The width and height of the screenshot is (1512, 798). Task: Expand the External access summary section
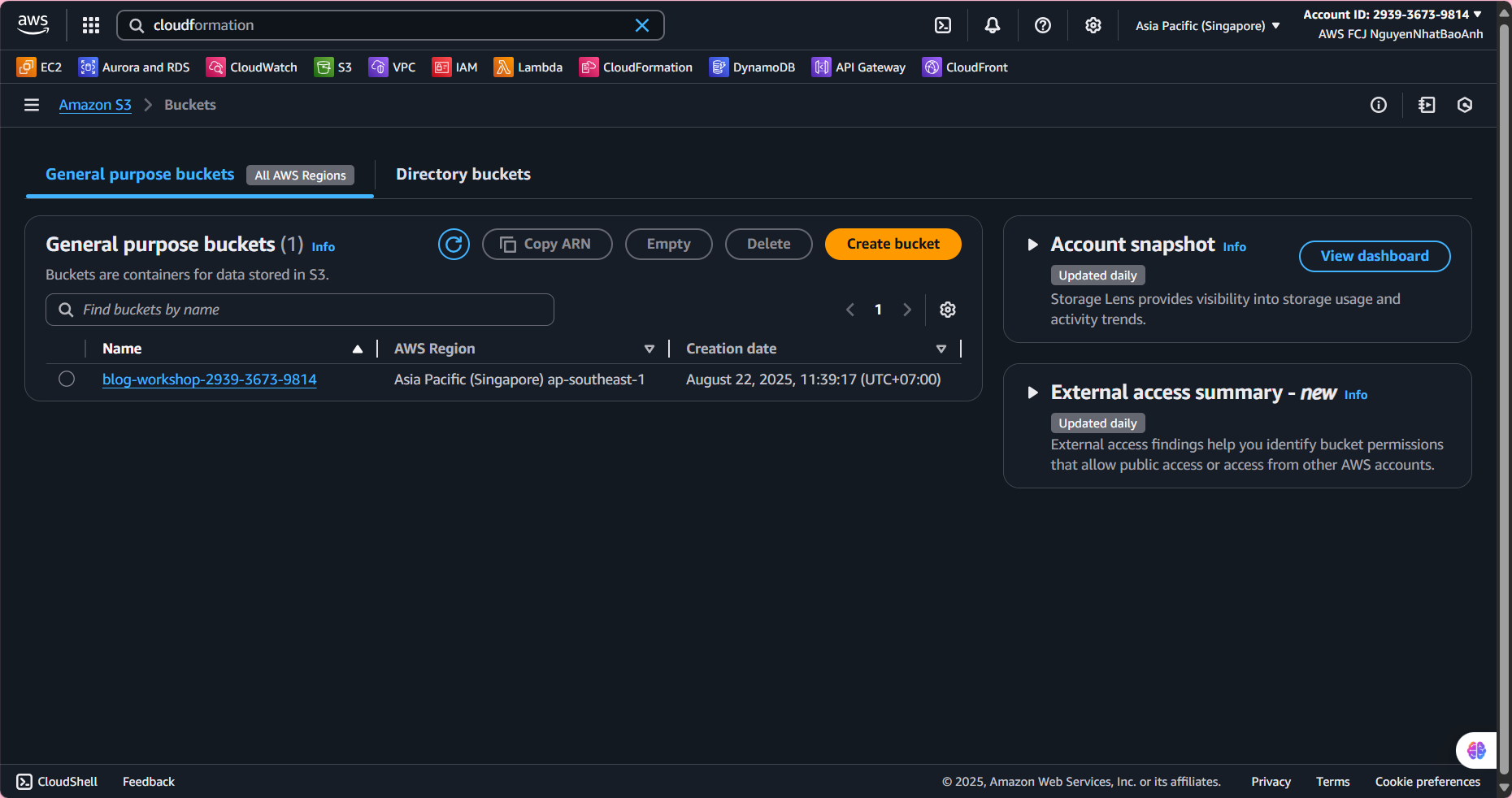click(x=1032, y=392)
